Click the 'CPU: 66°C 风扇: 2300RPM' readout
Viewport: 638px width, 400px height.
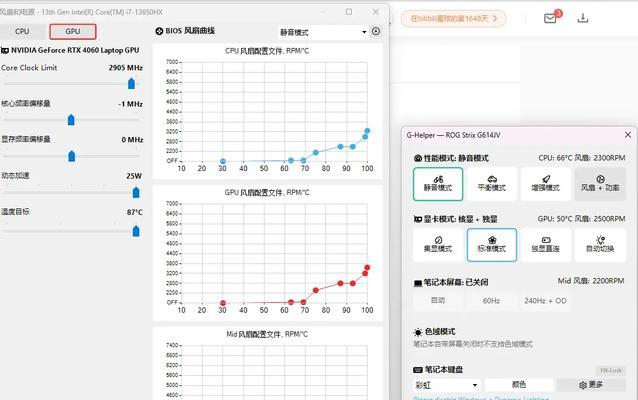pos(581,158)
